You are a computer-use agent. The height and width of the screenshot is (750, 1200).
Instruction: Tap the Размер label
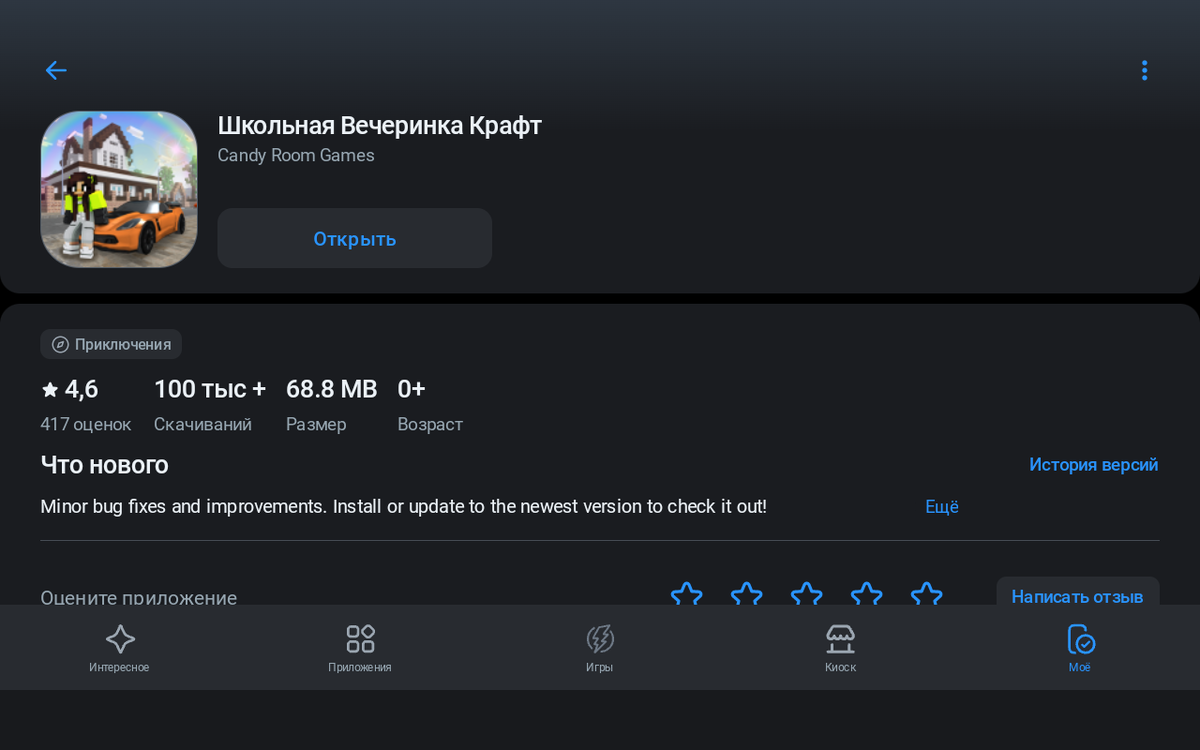point(316,424)
